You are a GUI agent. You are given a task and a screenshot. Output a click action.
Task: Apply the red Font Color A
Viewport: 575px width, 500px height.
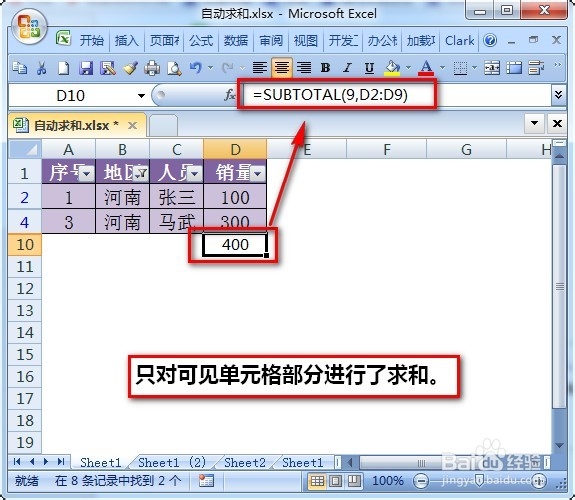pyautogui.click(x=426, y=68)
